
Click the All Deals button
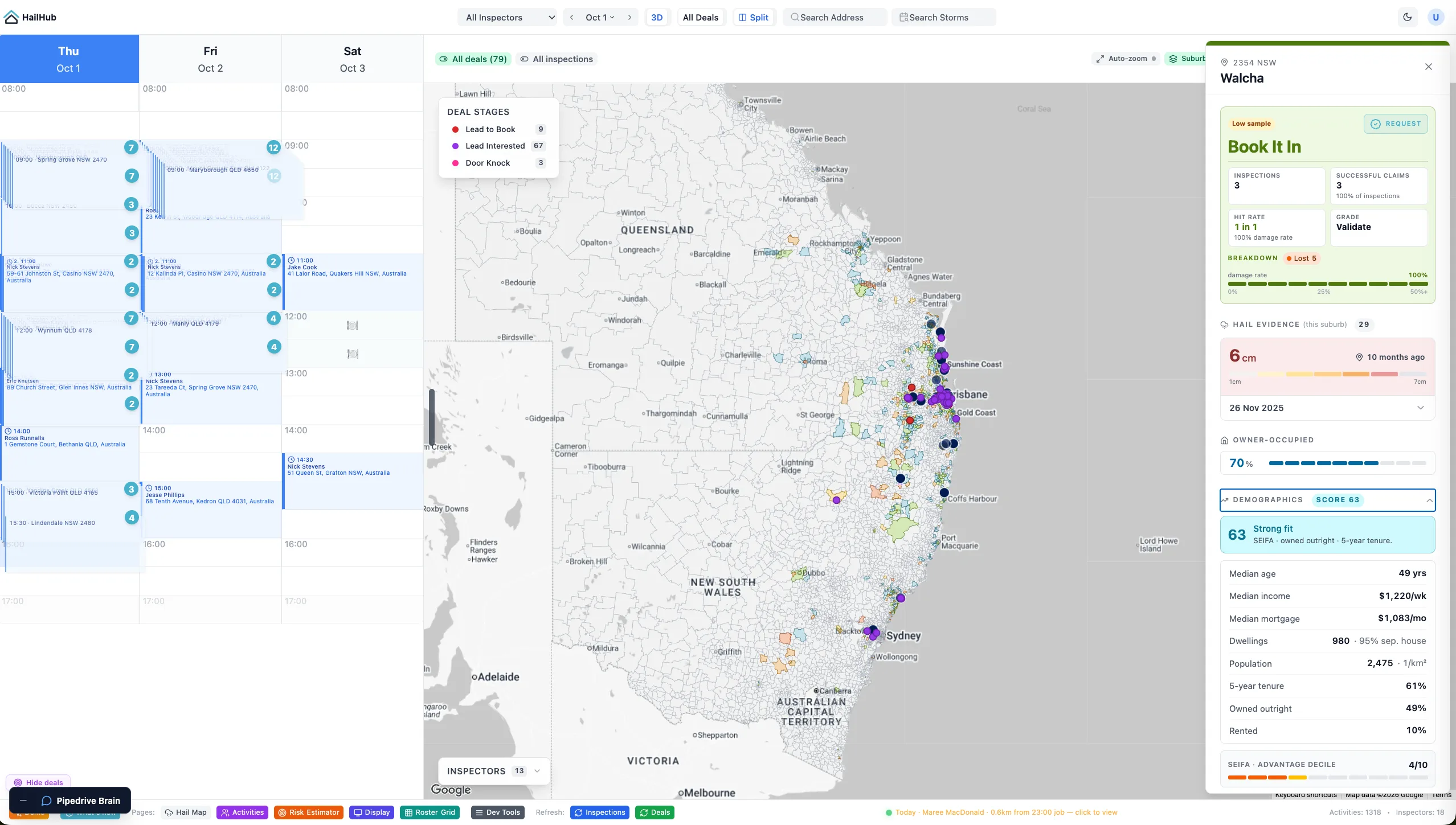pyautogui.click(x=700, y=17)
